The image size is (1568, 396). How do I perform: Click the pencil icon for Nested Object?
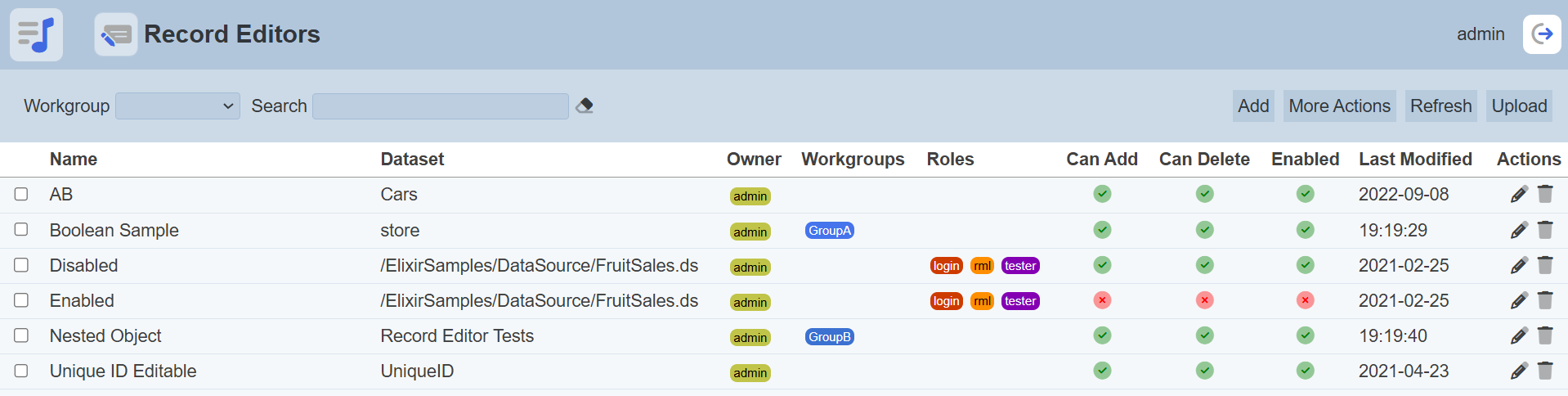[x=1518, y=335]
